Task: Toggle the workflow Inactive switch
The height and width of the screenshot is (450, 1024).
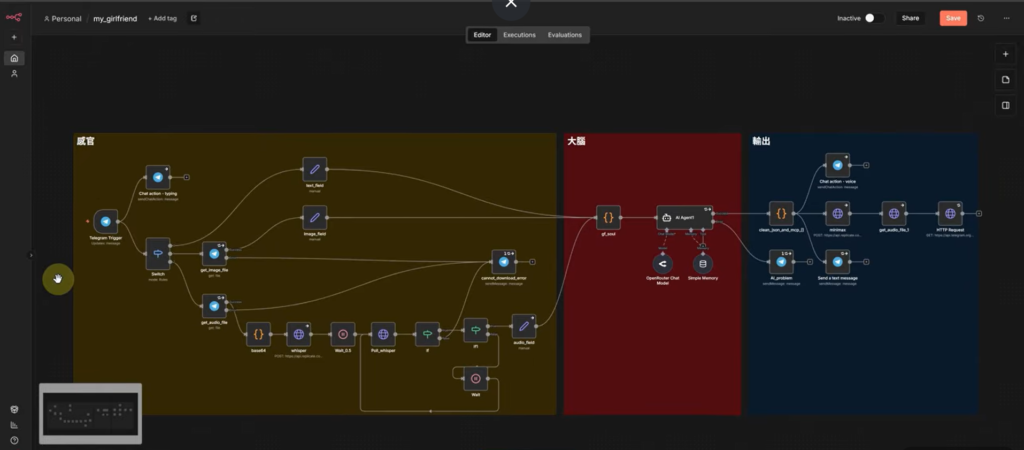Action: [x=874, y=18]
